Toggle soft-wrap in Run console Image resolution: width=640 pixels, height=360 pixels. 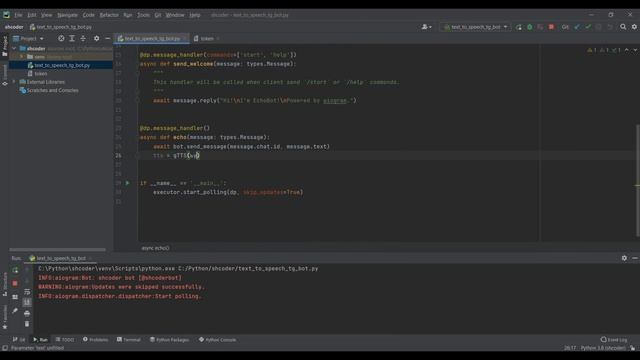(x=27, y=291)
